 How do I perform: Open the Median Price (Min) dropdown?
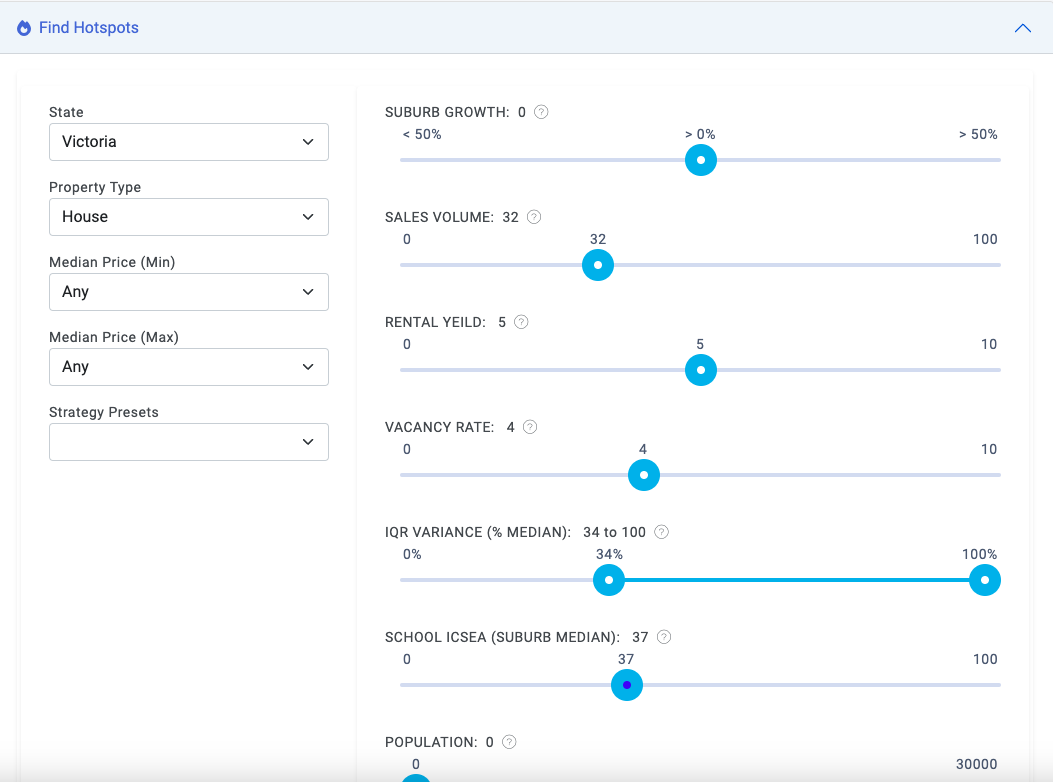(x=189, y=292)
